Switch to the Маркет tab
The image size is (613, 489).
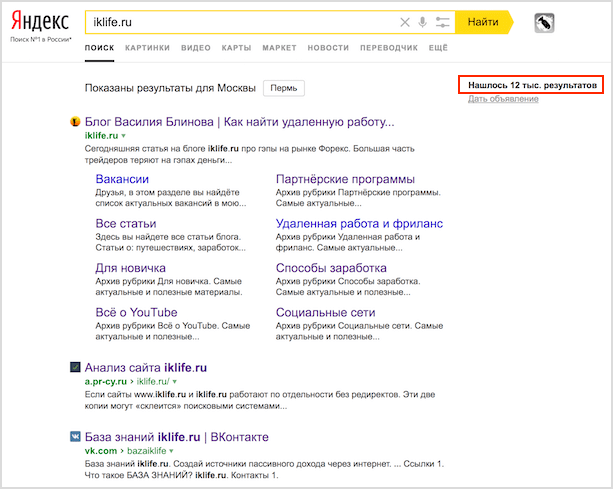(x=280, y=48)
